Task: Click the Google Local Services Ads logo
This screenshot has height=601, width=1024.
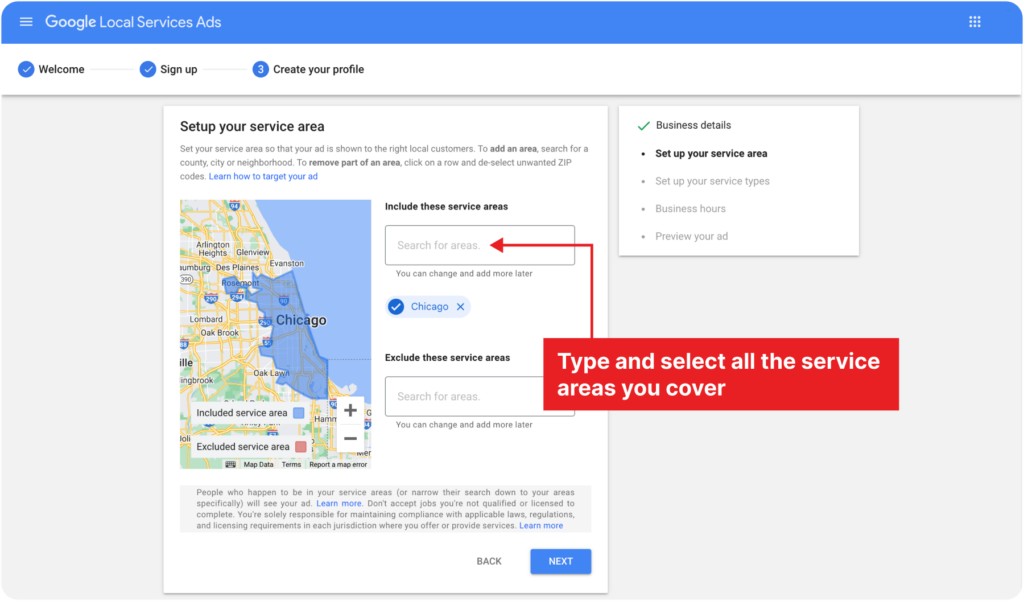Action: (133, 22)
